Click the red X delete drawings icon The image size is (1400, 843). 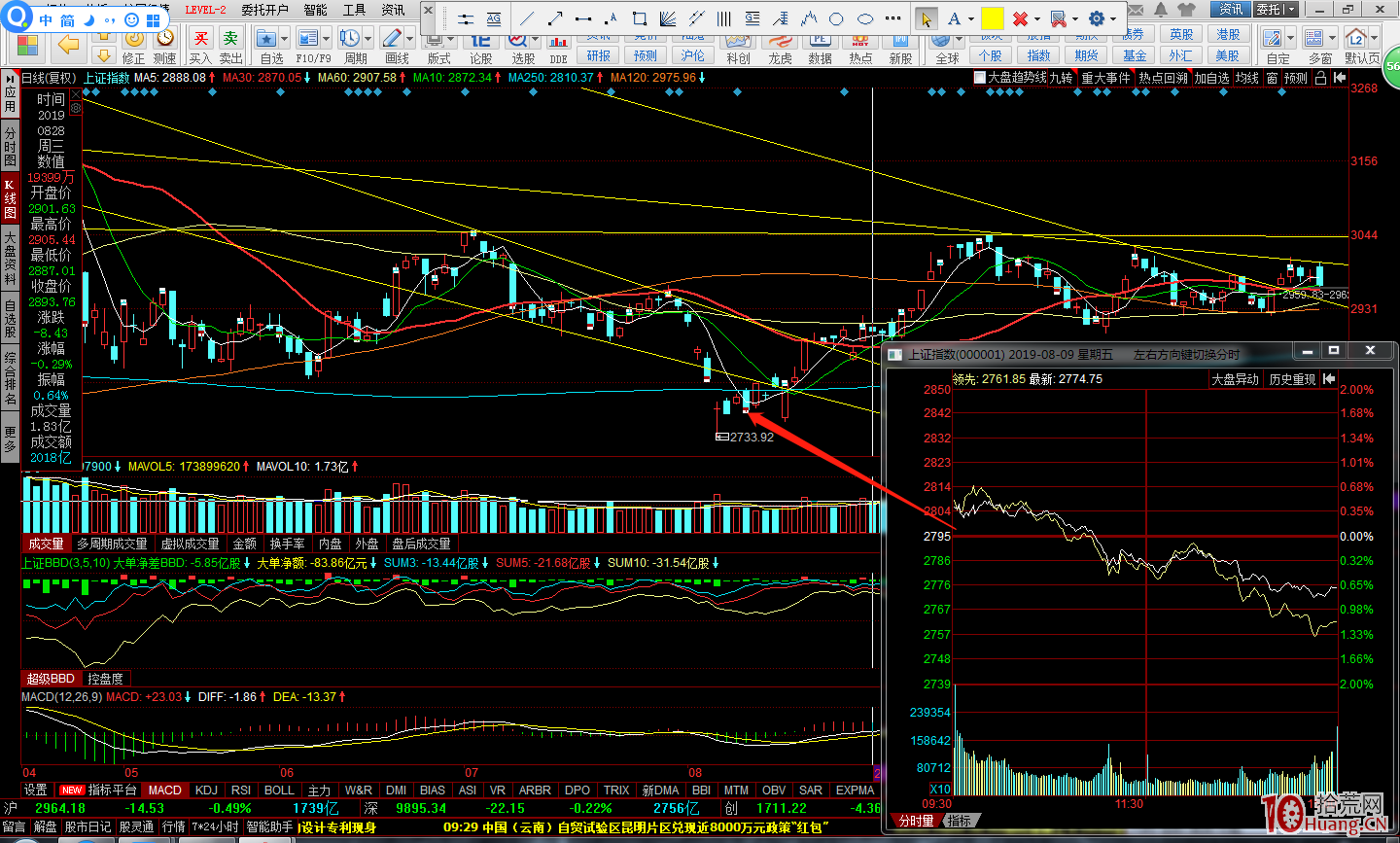click(x=1020, y=18)
